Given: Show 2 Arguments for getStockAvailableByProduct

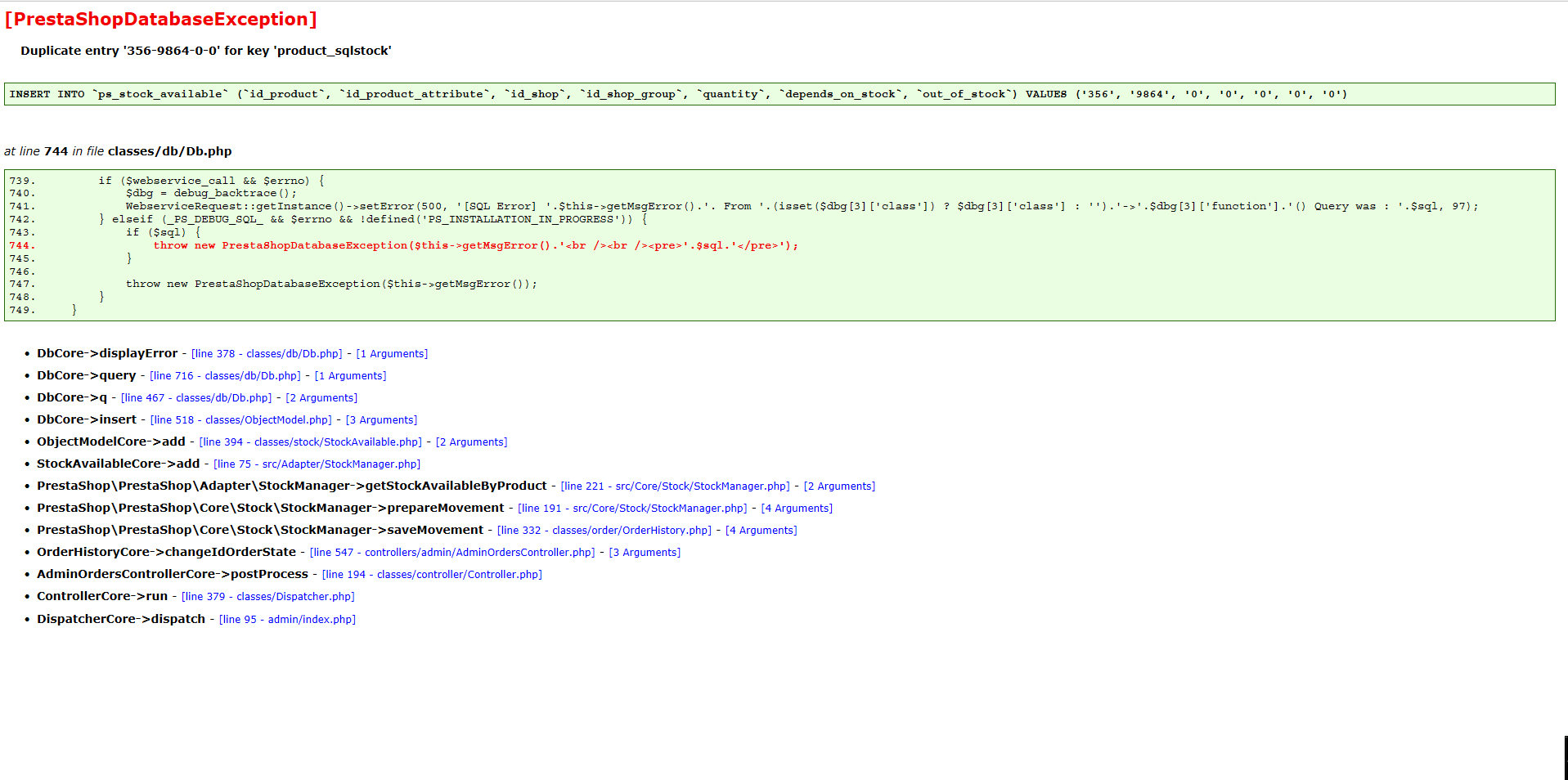Looking at the screenshot, I should (839, 486).
